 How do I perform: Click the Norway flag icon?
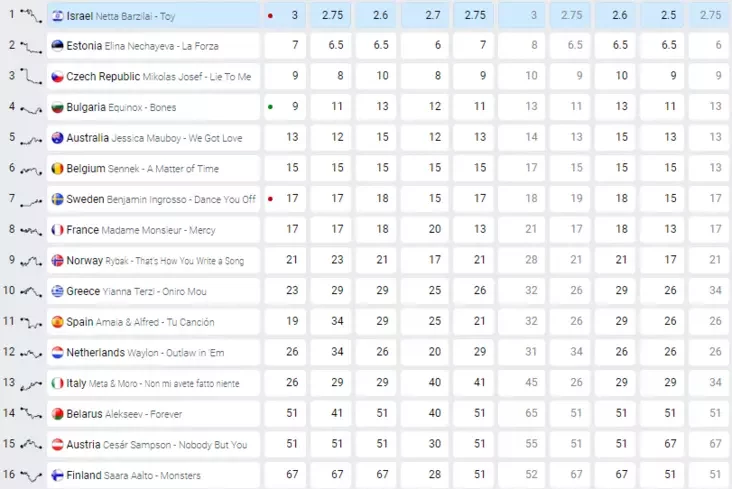click(x=57, y=261)
